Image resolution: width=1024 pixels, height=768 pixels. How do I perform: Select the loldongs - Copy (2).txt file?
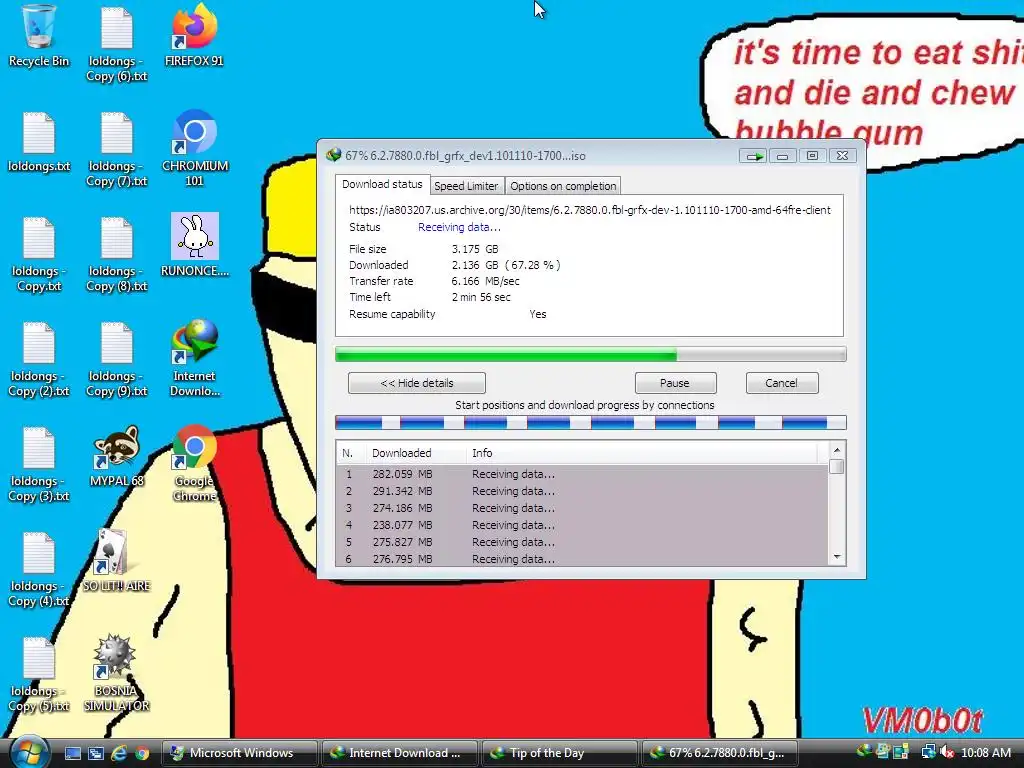(x=39, y=360)
